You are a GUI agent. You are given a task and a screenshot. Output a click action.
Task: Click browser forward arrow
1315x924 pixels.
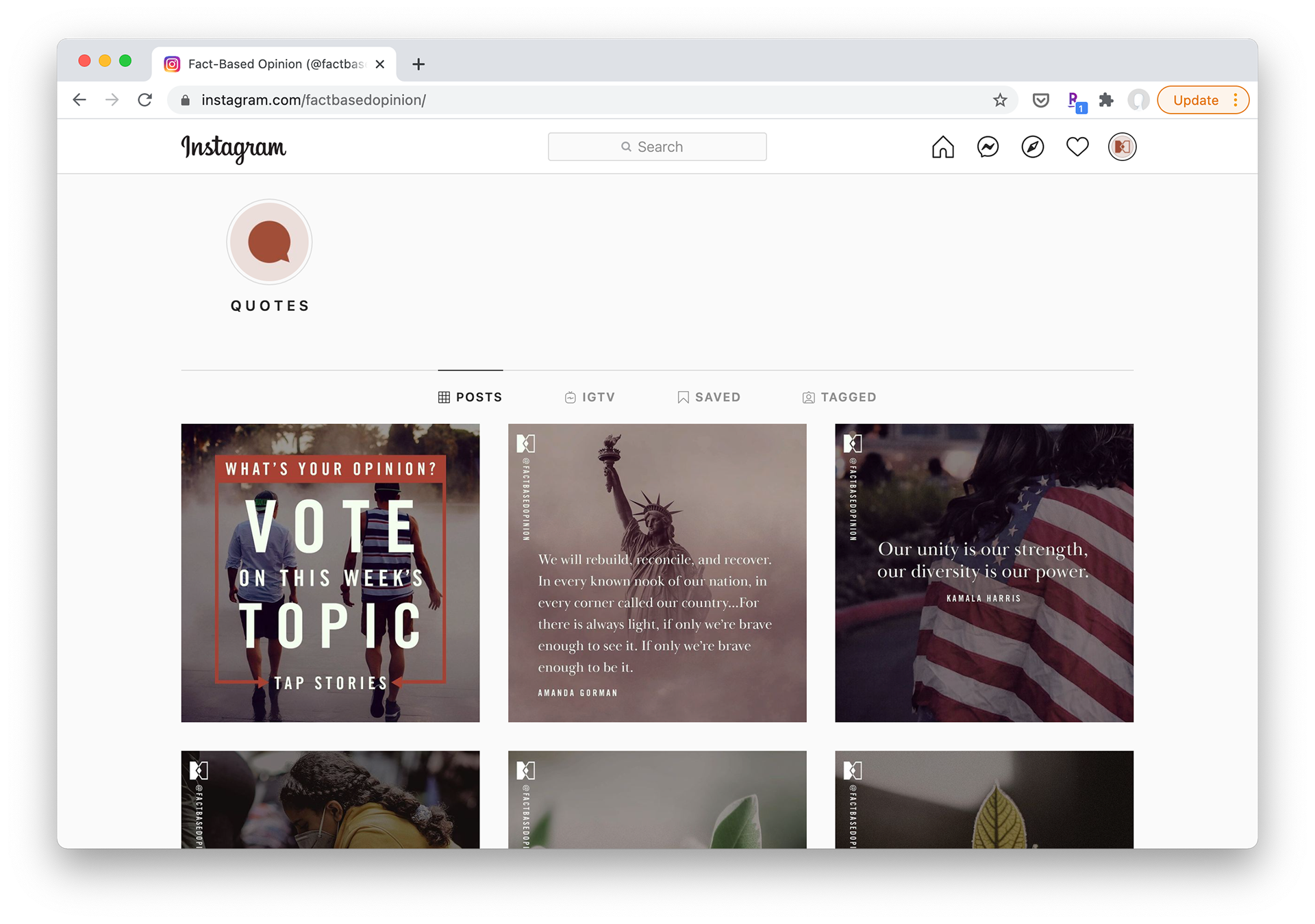[112, 100]
